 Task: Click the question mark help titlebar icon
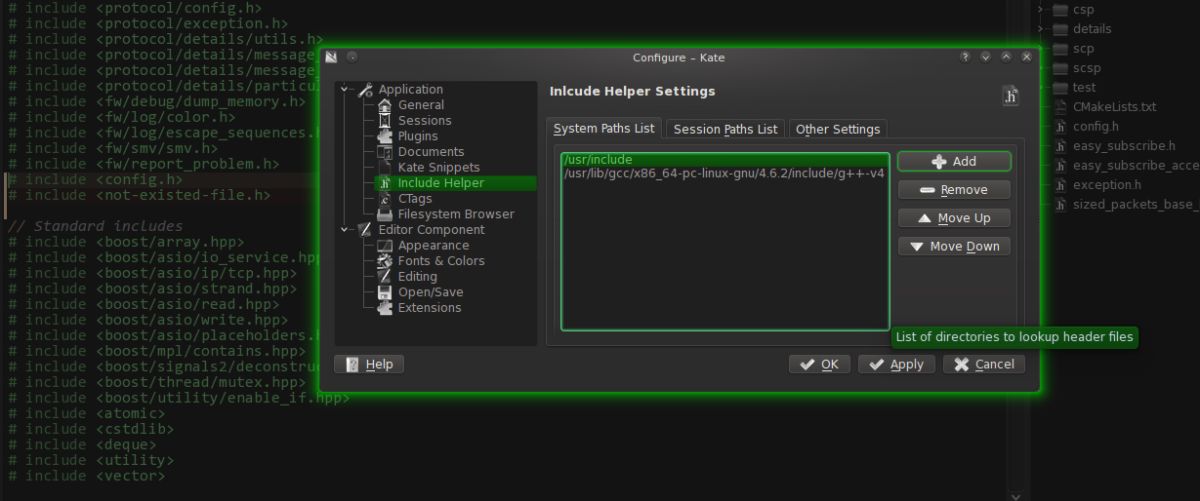(x=966, y=57)
